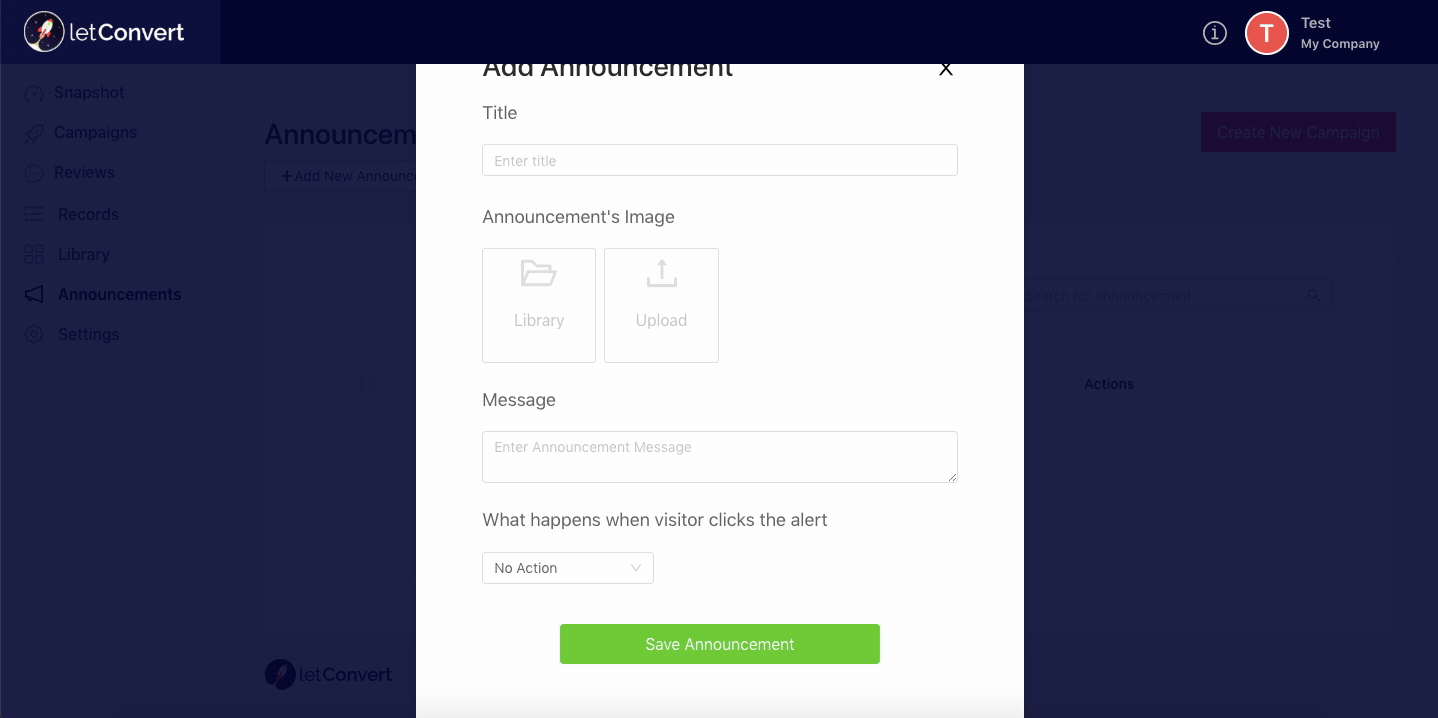Click the No Action dropdown arrow
This screenshot has width=1438, height=718.
point(636,568)
